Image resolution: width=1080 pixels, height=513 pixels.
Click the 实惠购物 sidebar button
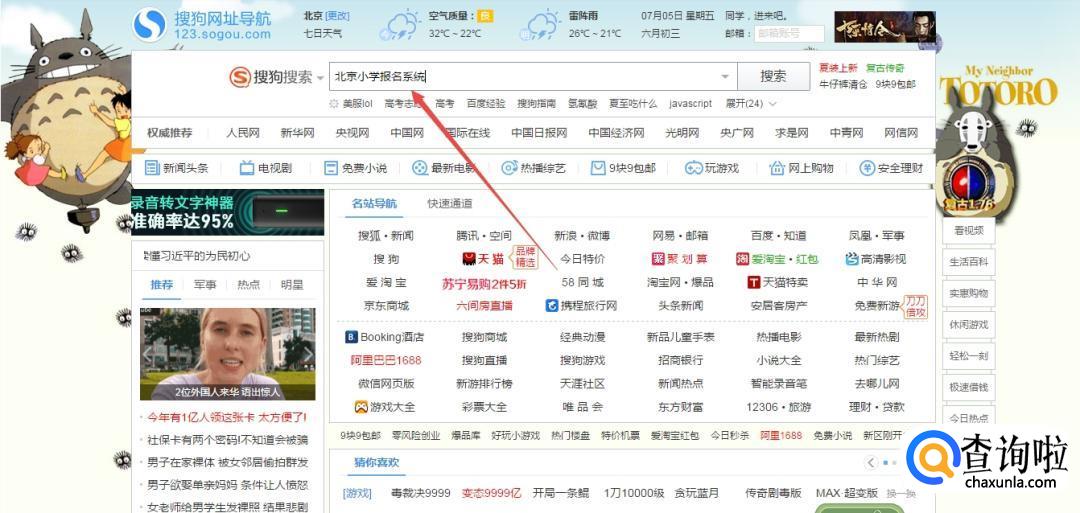(968, 293)
